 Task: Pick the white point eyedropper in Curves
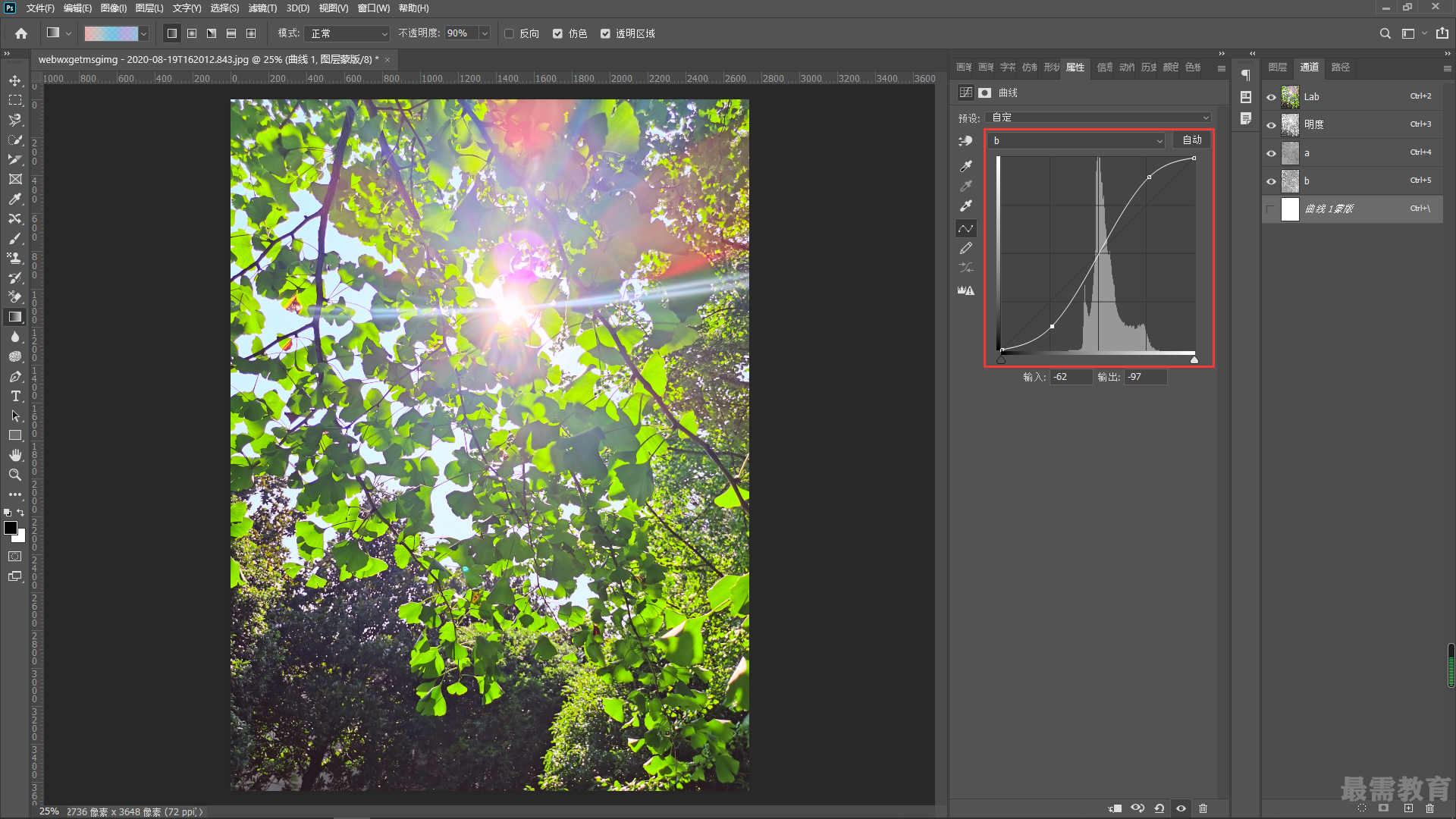[x=965, y=206]
